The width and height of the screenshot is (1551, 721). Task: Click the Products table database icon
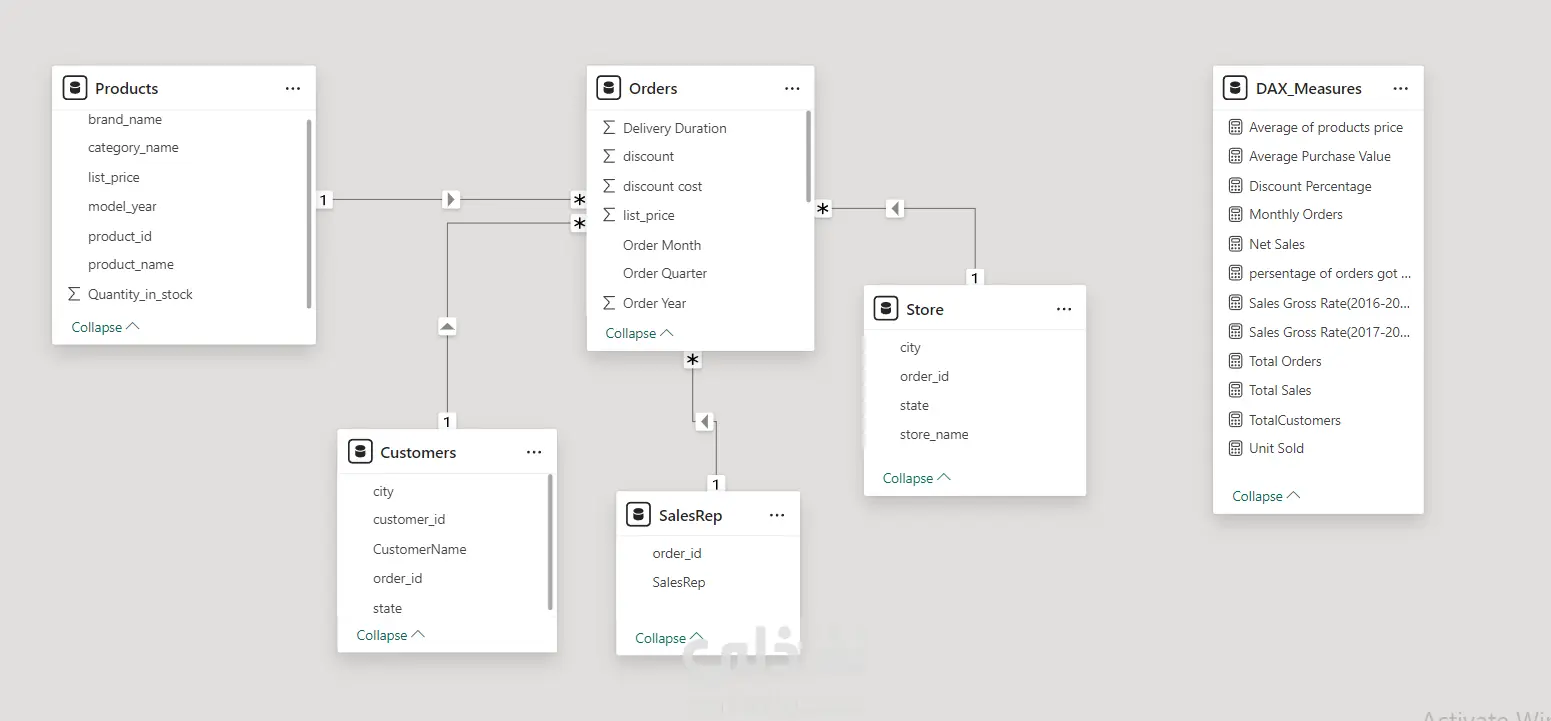pos(75,88)
